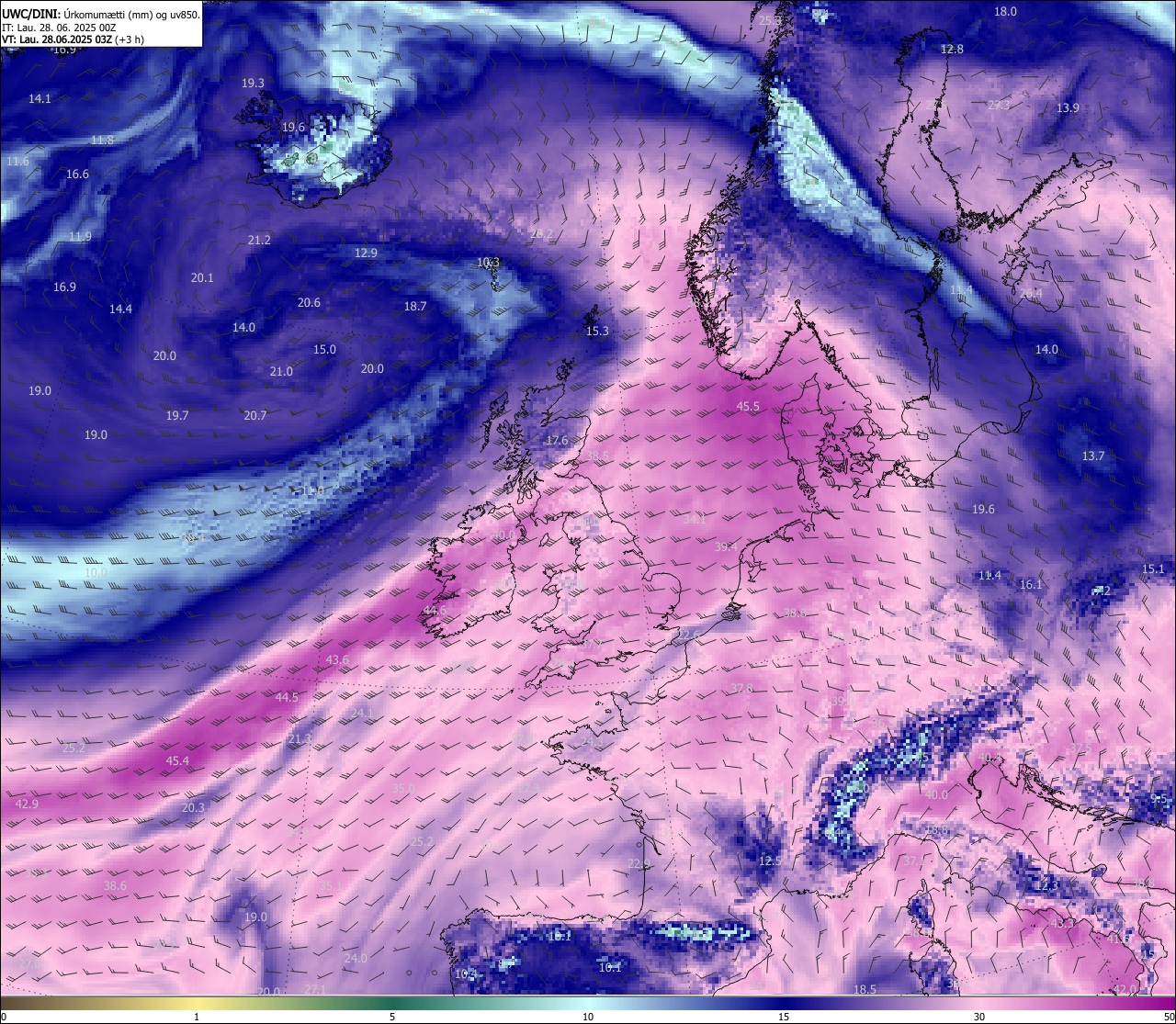Click the 19.7 value label
Image resolution: width=1176 pixels, height=1024 pixels.
click(177, 415)
